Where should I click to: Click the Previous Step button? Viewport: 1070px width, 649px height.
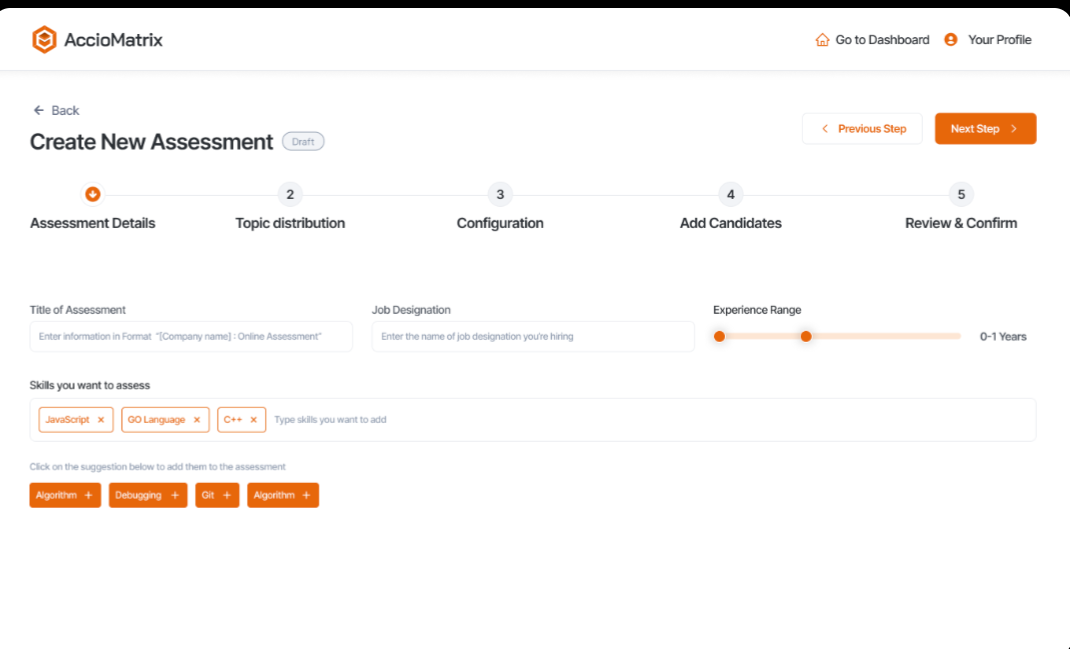[862, 128]
